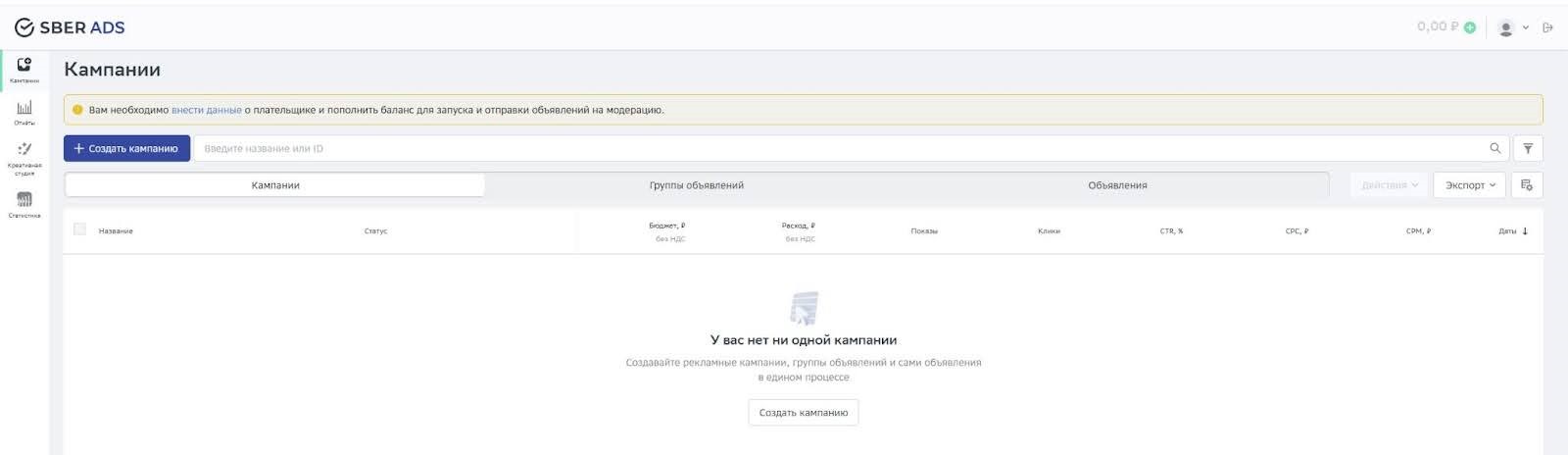
Task: Expand the account menu chevron
Action: click(x=1525, y=27)
